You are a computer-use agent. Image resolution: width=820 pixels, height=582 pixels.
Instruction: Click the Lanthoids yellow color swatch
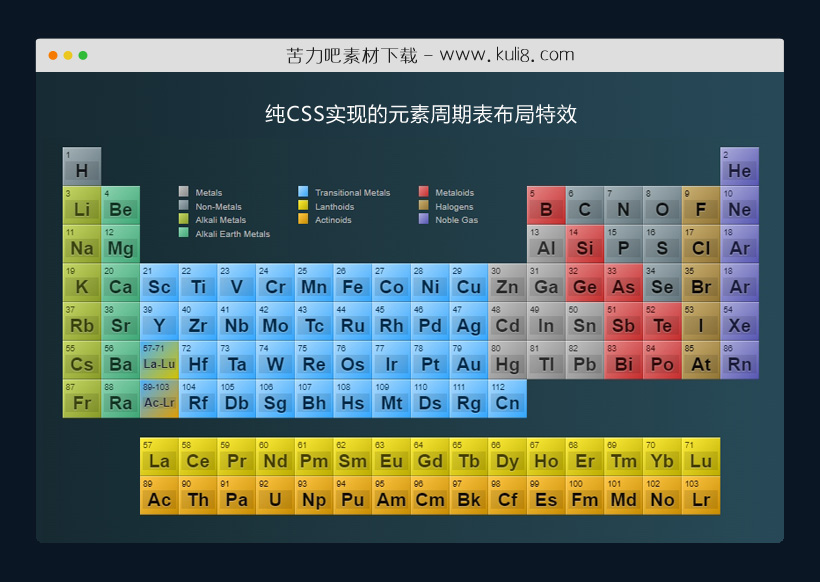302,206
